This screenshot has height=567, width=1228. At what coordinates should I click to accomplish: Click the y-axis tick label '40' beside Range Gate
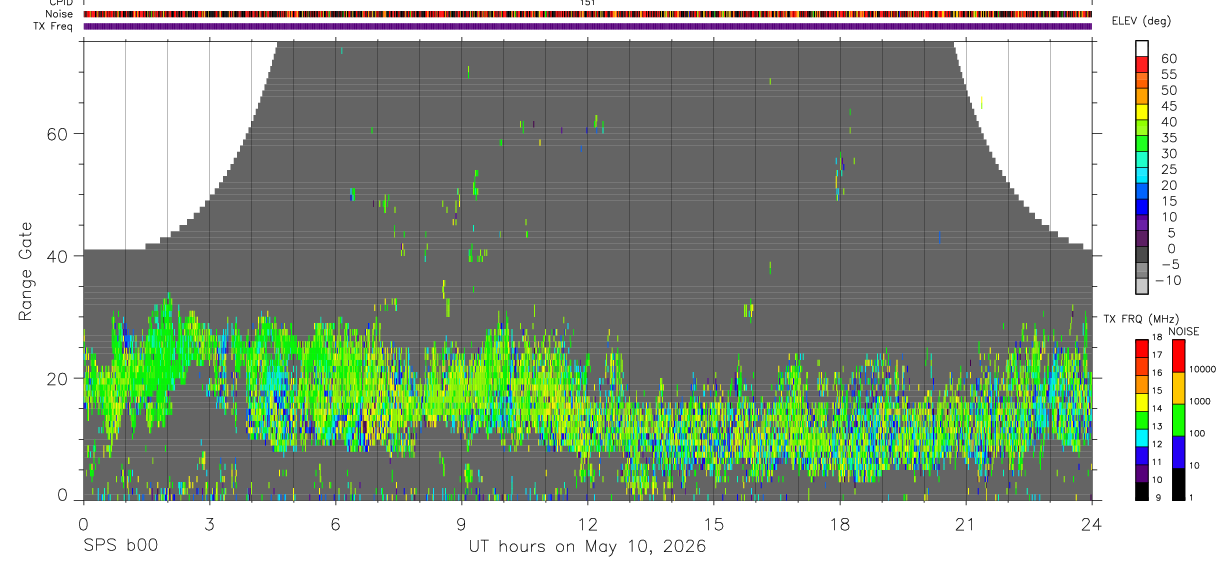59,256
